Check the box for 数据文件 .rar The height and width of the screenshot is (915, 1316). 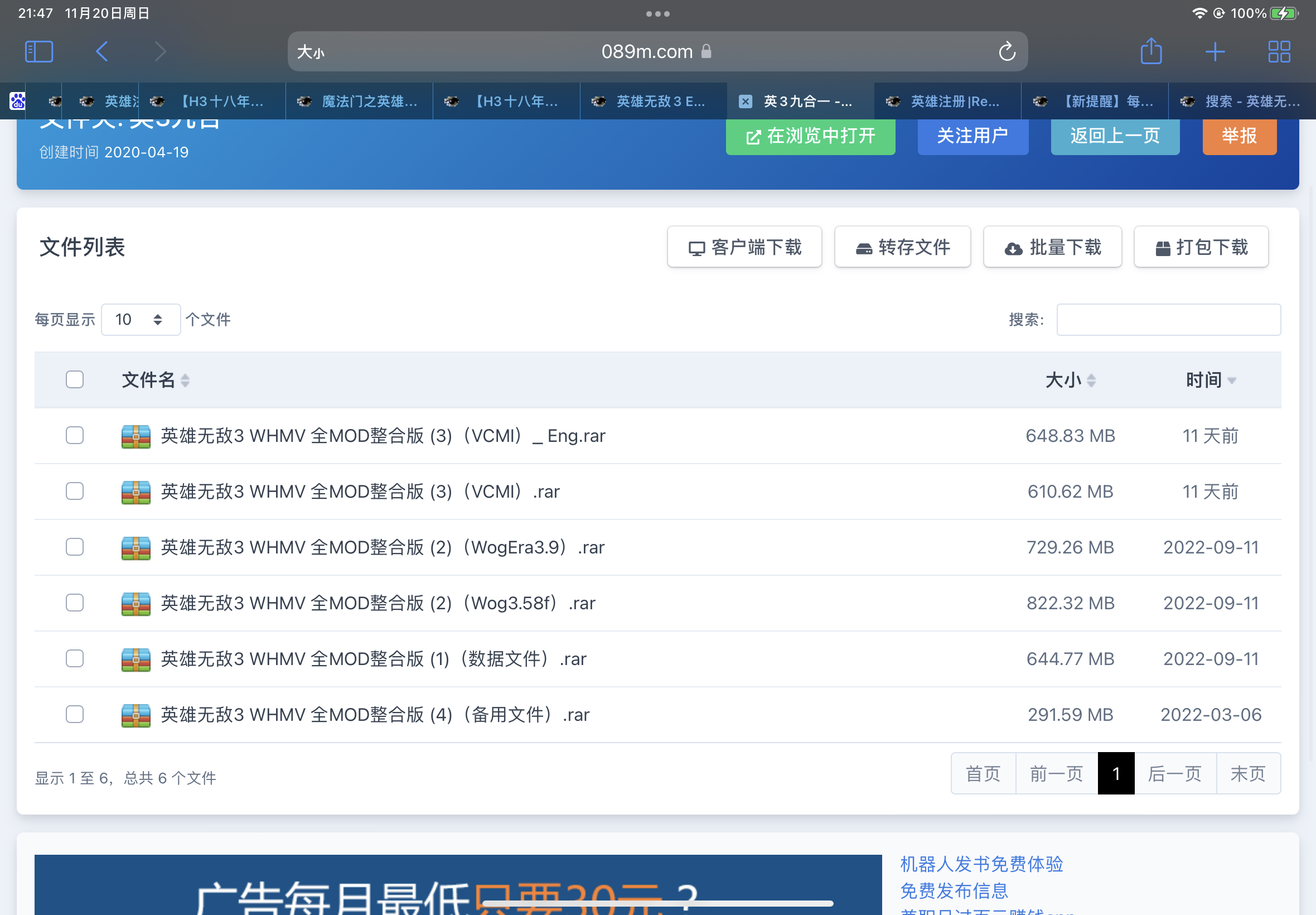coord(75,658)
